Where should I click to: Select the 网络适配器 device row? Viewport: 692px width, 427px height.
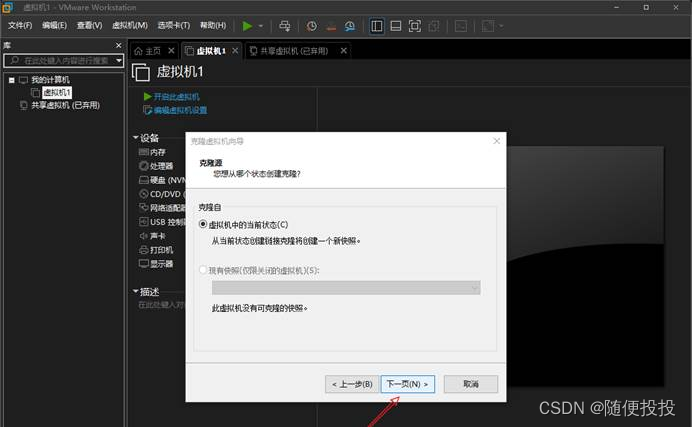(162, 208)
